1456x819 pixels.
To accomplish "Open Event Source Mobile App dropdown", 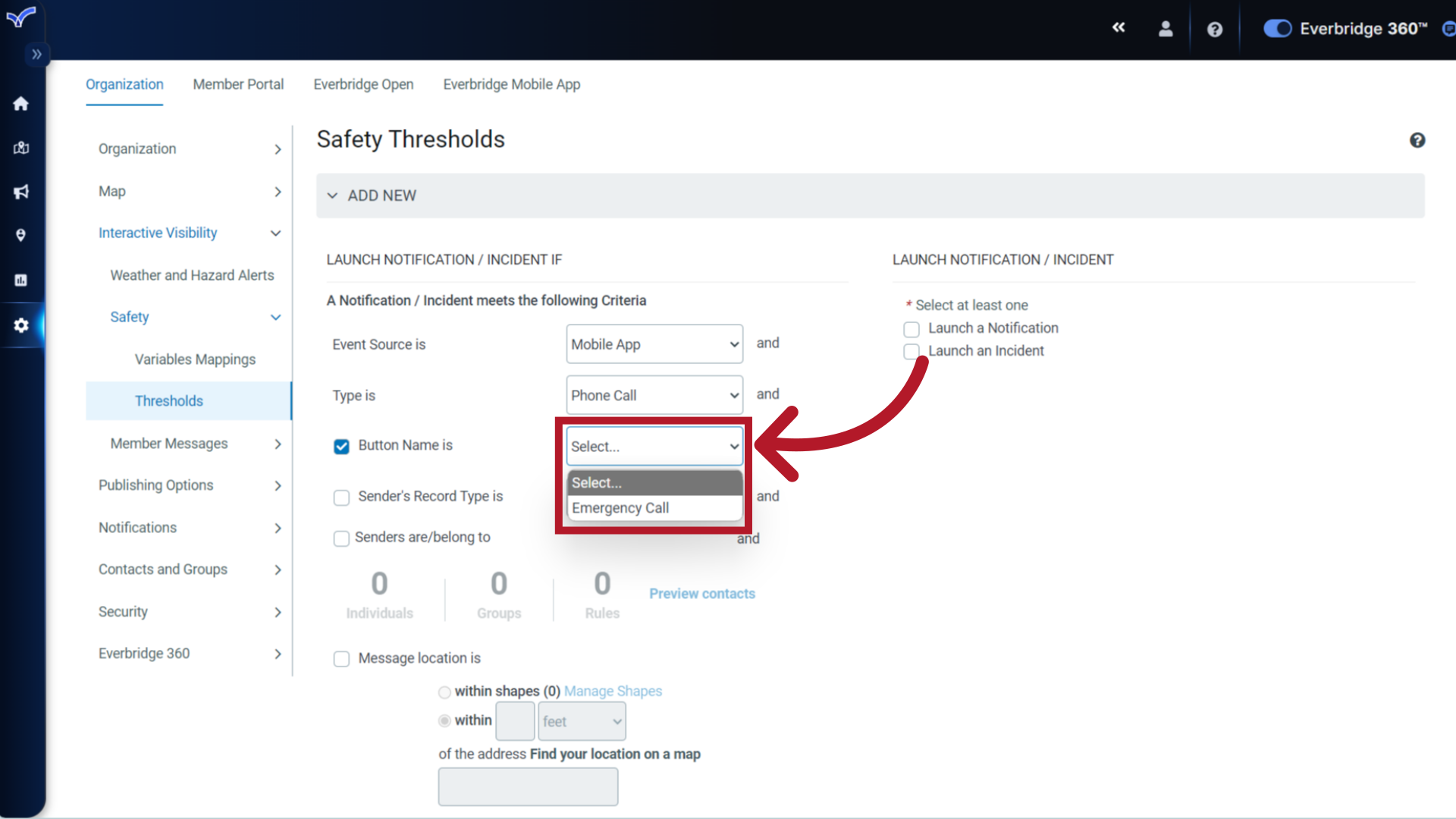I will pos(654,344).
